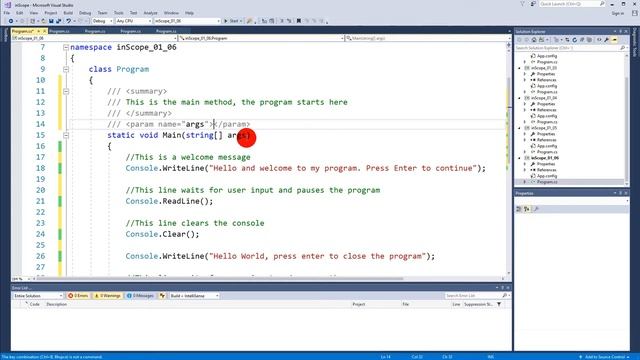640x360 pixels.
Task: Select Program.cs under inScope_01_06 in Solution Explorer
Action: (x=547, y=182)
